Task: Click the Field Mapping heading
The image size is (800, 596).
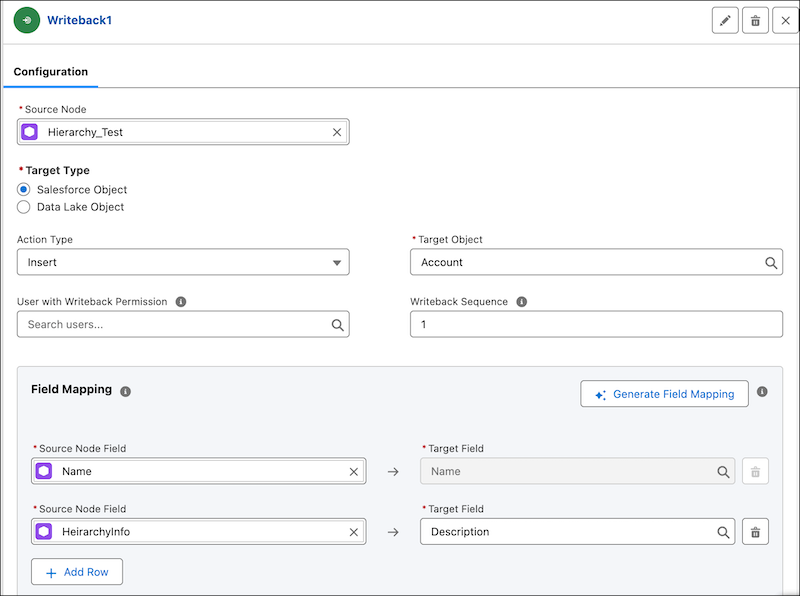Action: (71, 389)
